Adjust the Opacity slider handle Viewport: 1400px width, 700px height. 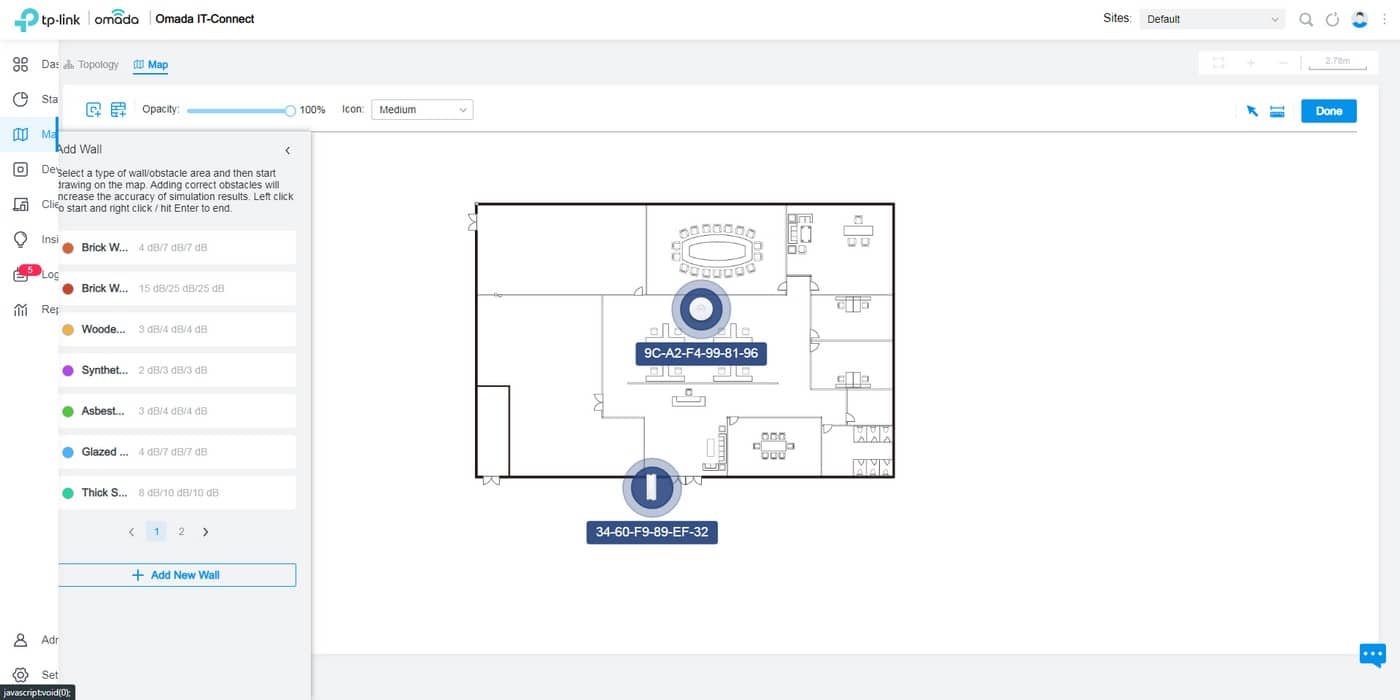(x=290, y=111)
